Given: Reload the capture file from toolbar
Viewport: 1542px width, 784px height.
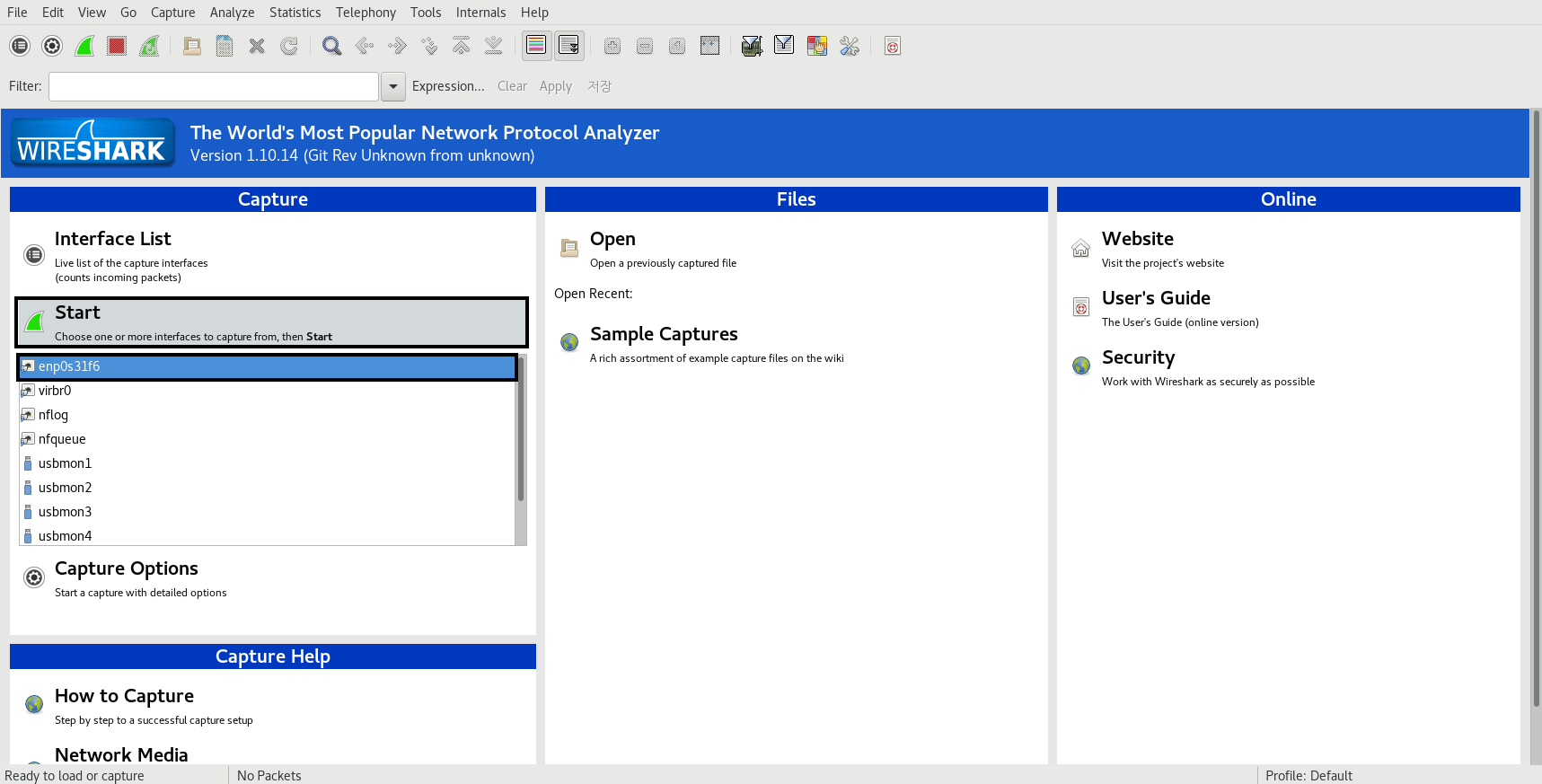Looking at the screenshot, I should pyautogui.click(x=289, y=46).
